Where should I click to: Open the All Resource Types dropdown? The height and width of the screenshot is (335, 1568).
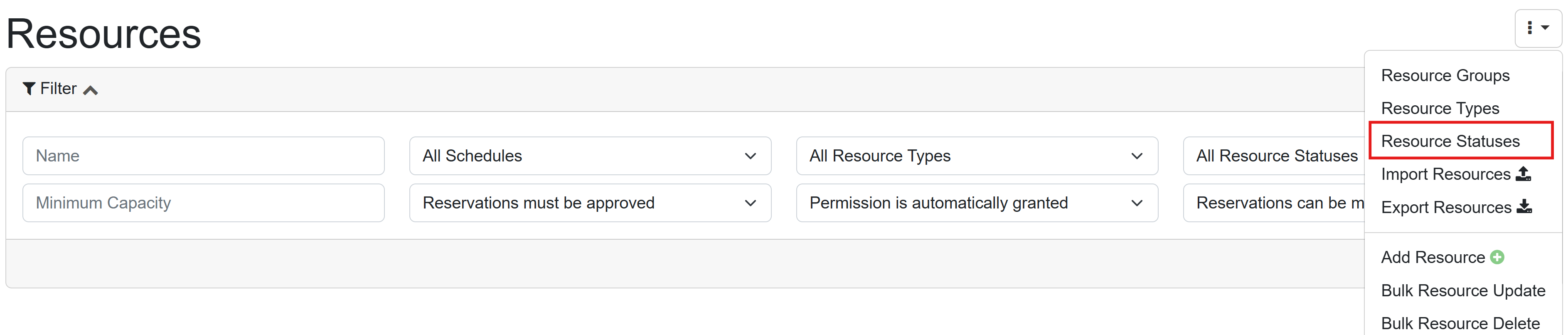pyautogui.click(x=976, y=156)
